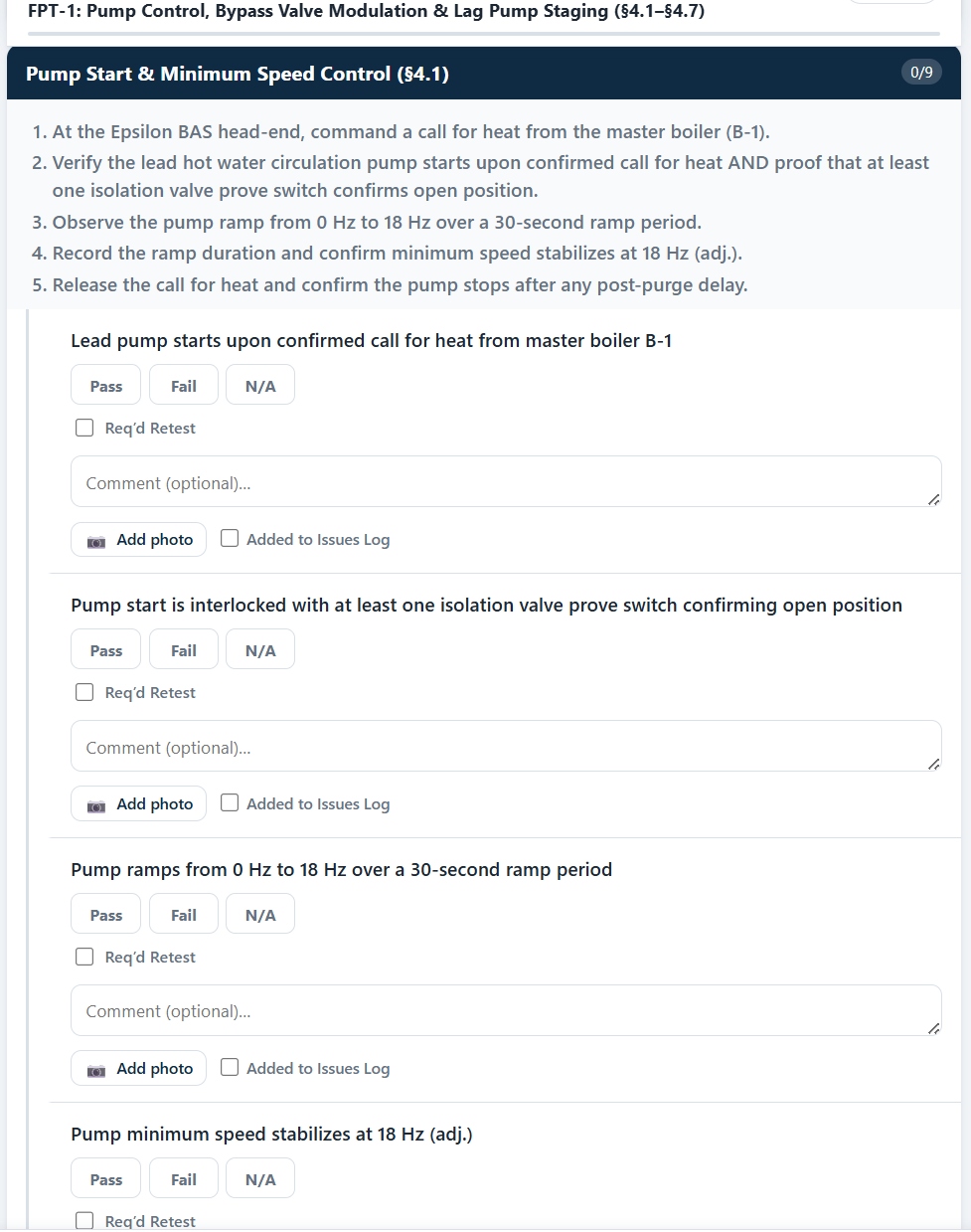The image size is (971, 1232).
Task: Mark minimum speed stabilizes item as Pass
Action: pos(106,1179)
